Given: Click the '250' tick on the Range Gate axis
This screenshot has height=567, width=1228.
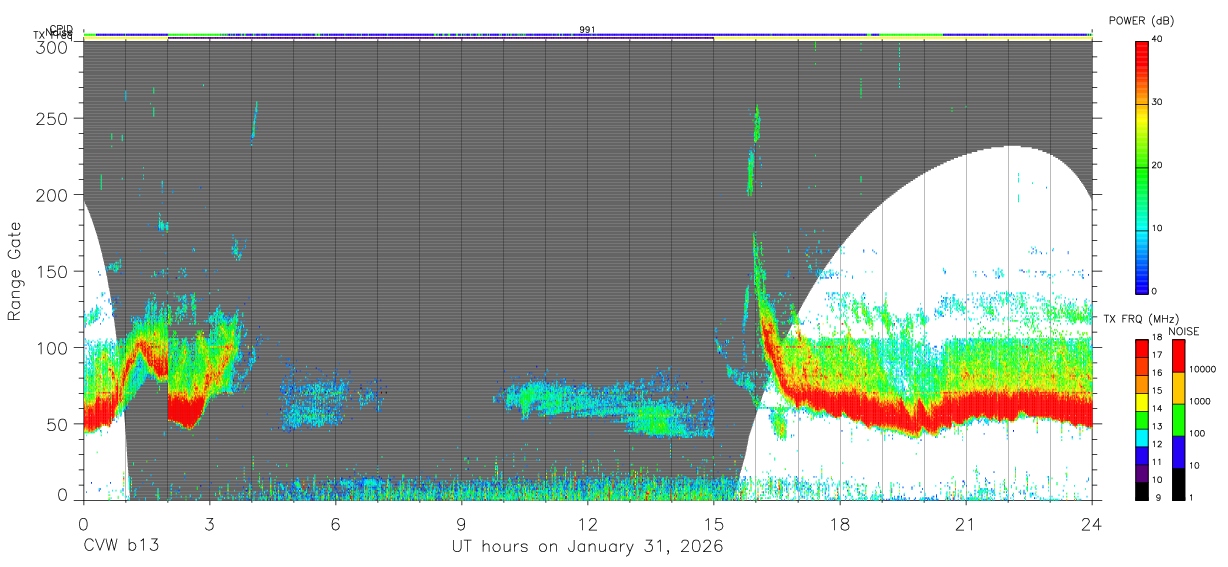Looking at the screenshot, I should click(53, 119).
